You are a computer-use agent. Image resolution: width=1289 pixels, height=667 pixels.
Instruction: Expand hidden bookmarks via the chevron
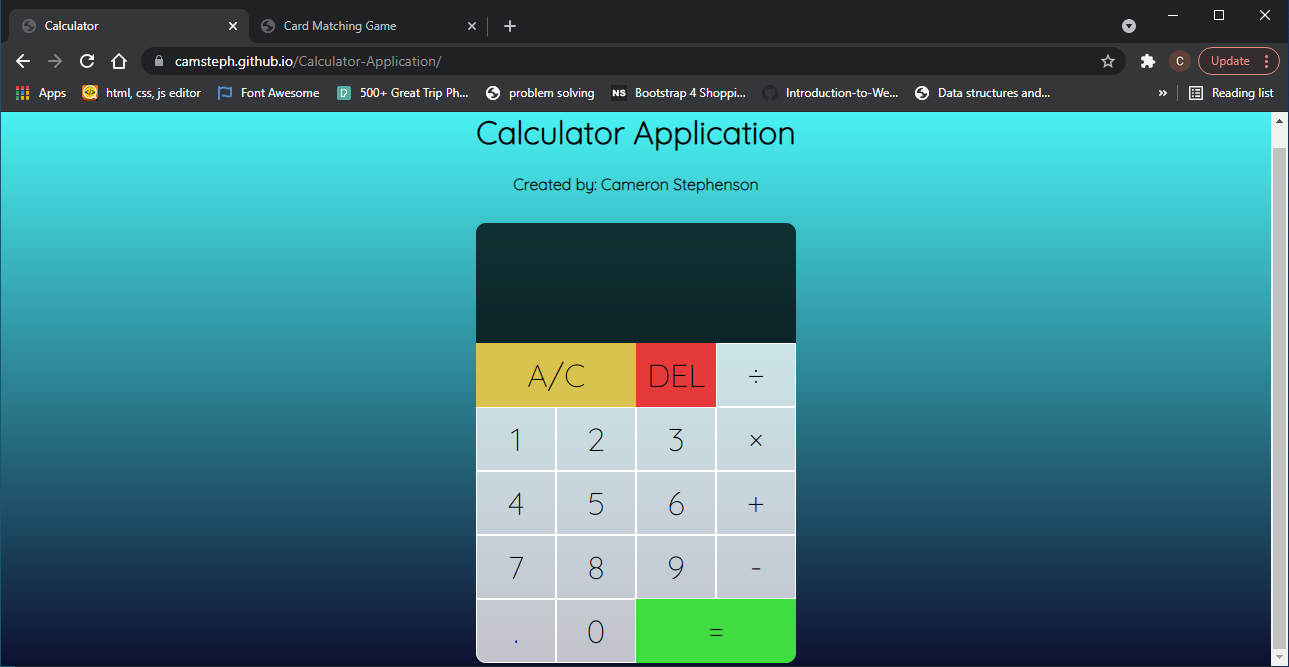1162,92
